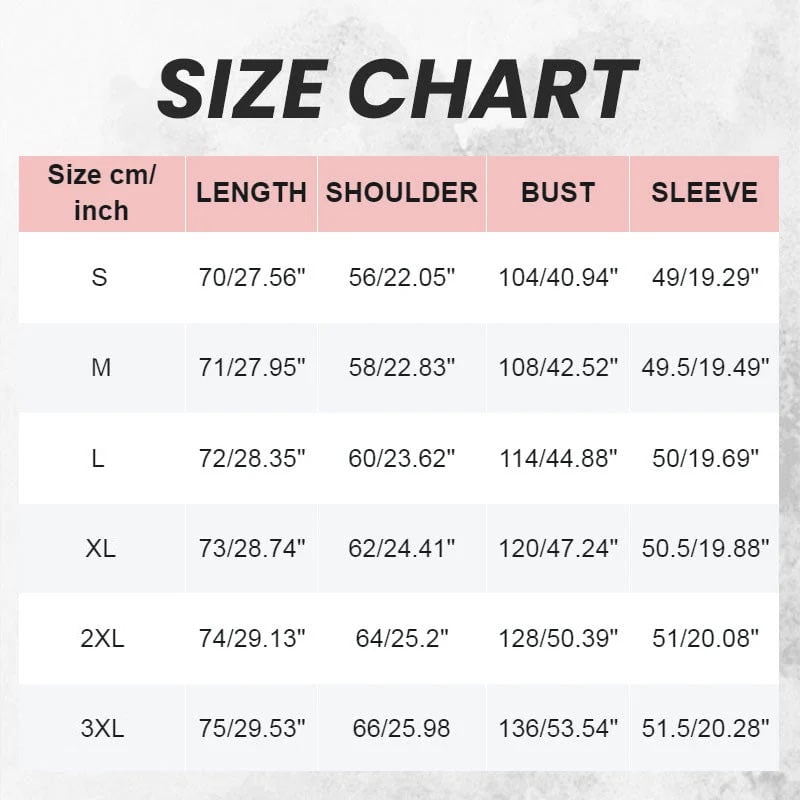Click the 66/25.98 shoulder cell
800x800 pixels.
pyautogui.click(x=400, y=728)
